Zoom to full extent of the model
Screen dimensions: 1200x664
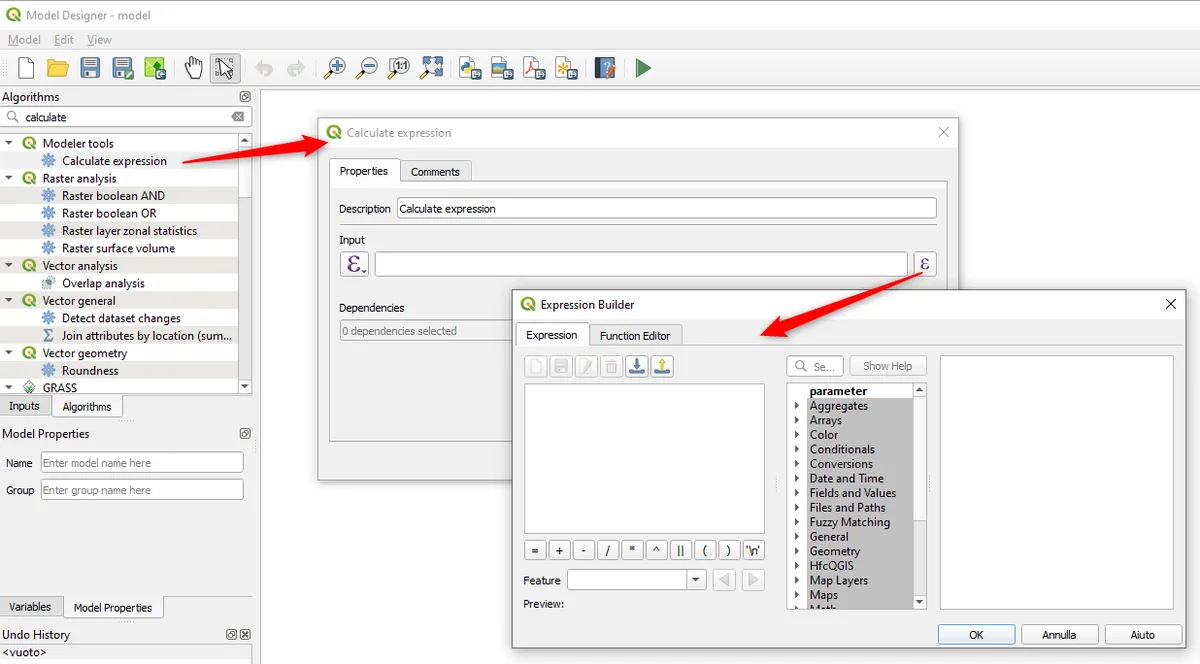[431, 68]
